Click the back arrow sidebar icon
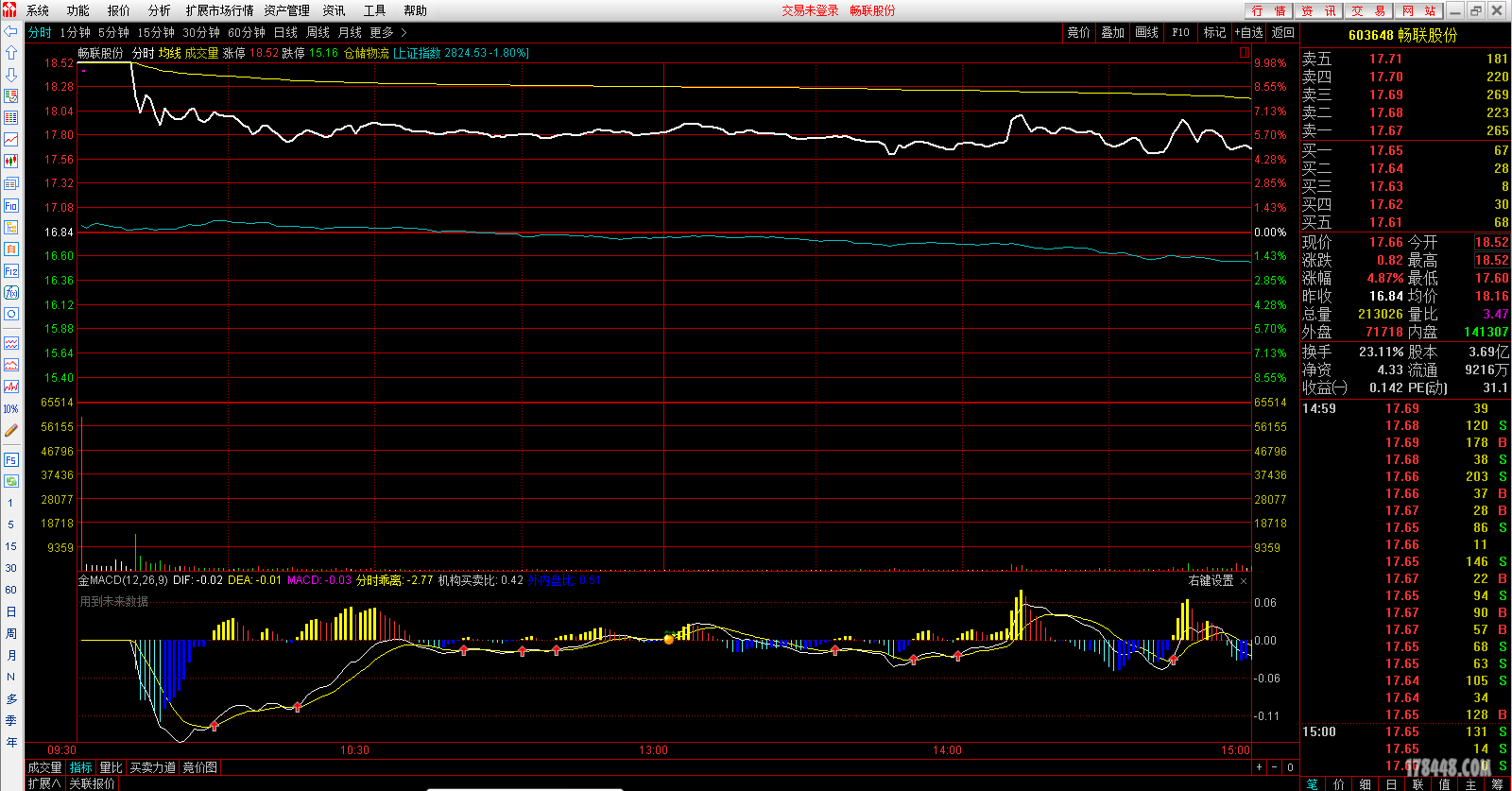The height and width of the screenshot is (791, 1512). pyautogui.click(x=11, y=31)
